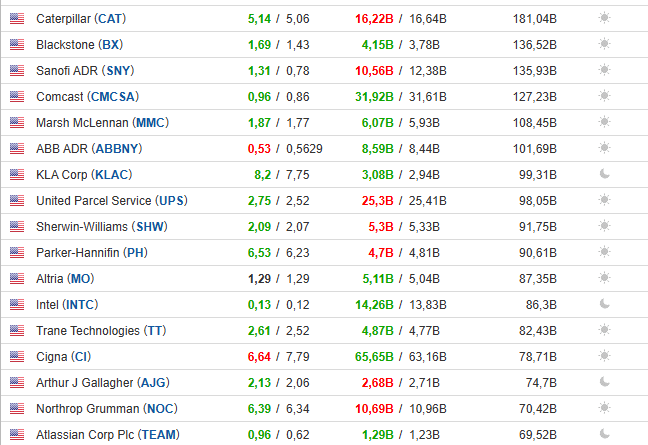Viewport: 648px width, 445px height.
Task: Click the sun icon in the Sherwin-Williams row
Action: coord(604,226)
